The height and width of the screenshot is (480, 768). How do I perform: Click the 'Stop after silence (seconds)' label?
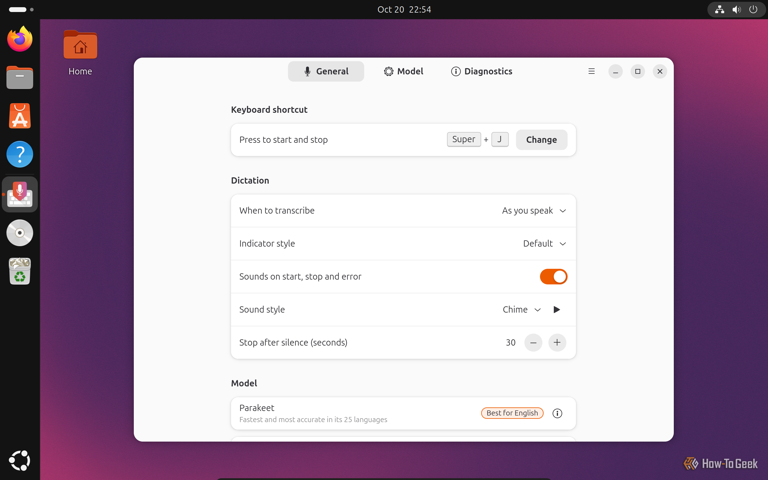pos(293,343)
